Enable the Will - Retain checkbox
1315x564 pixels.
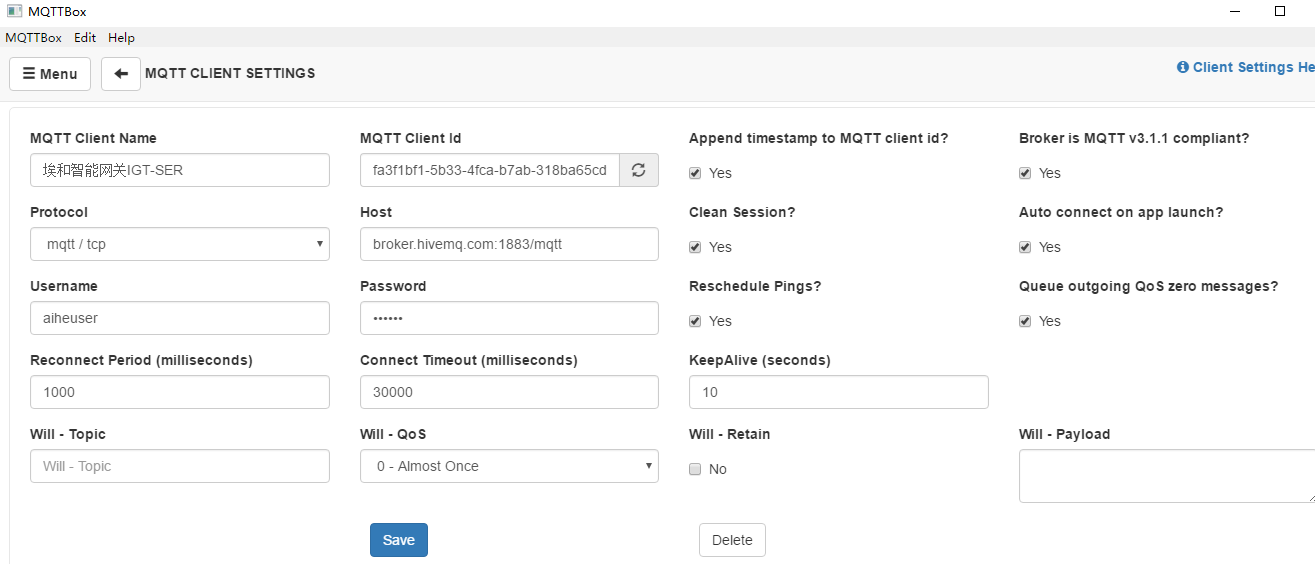[x=695, y=469]
